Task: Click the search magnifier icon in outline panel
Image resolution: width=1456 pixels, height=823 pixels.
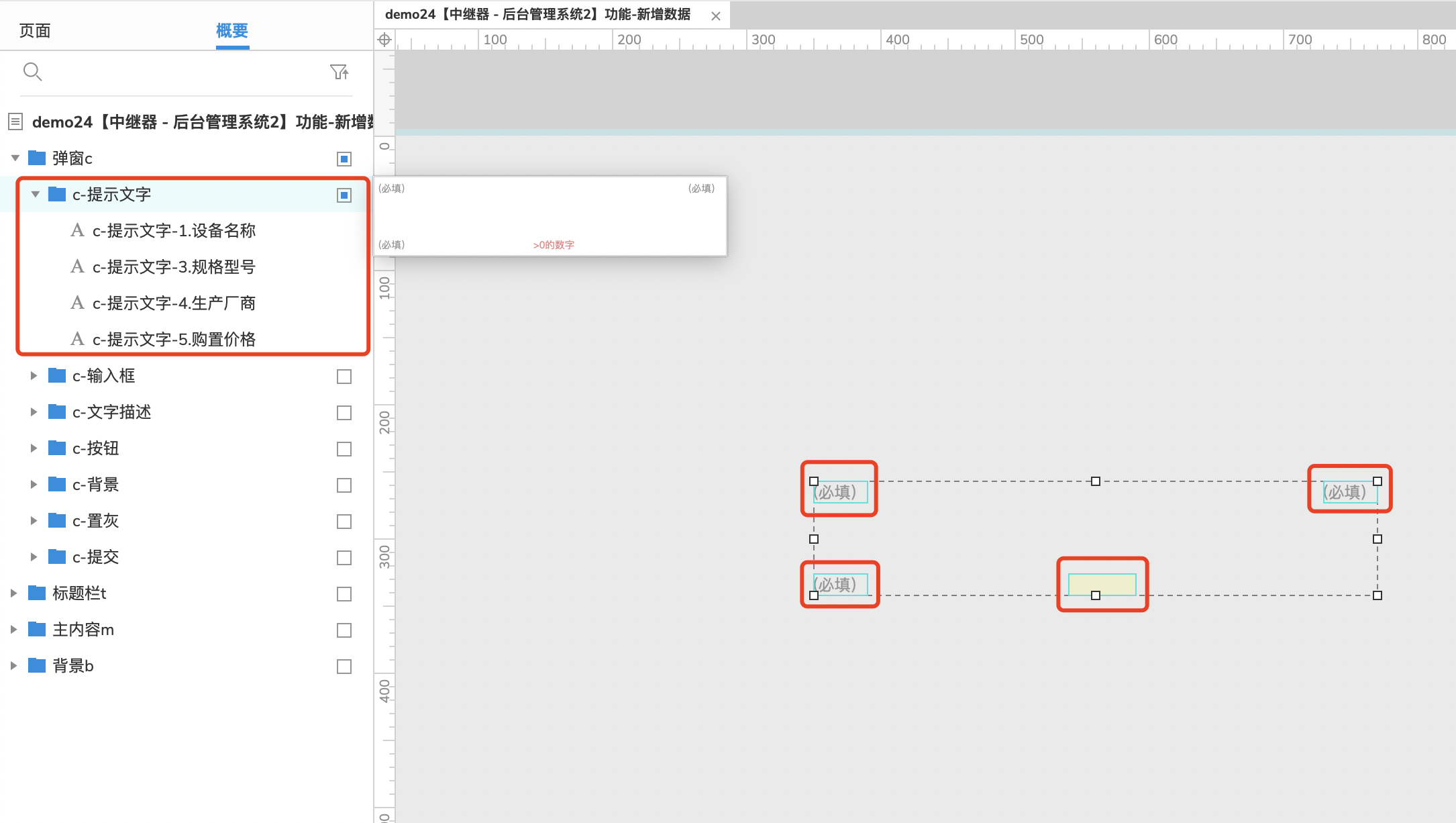Action: tap(32, 71)
